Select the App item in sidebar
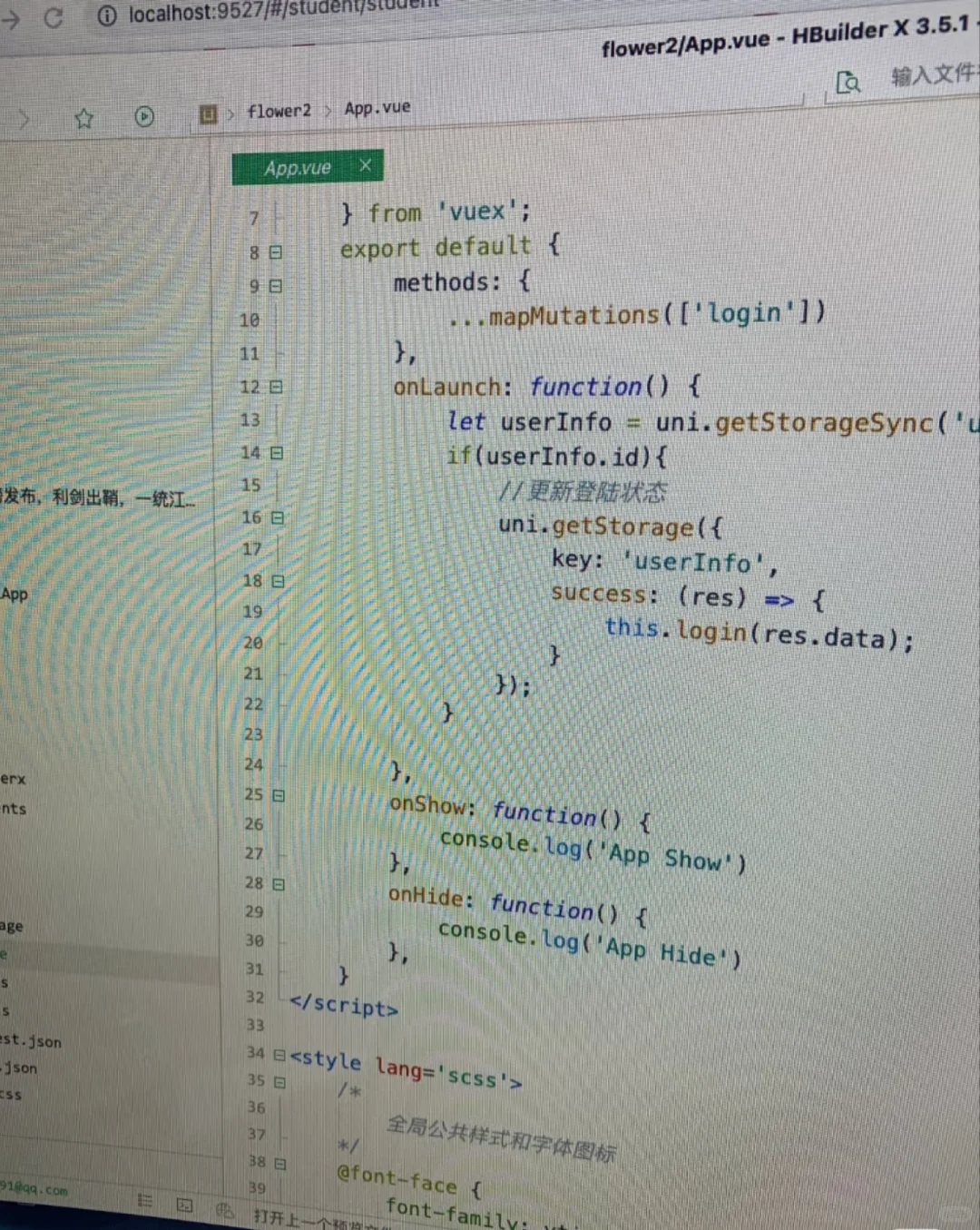The width and height of the screenshot is (980, 1230). click(x=15, y=595)
